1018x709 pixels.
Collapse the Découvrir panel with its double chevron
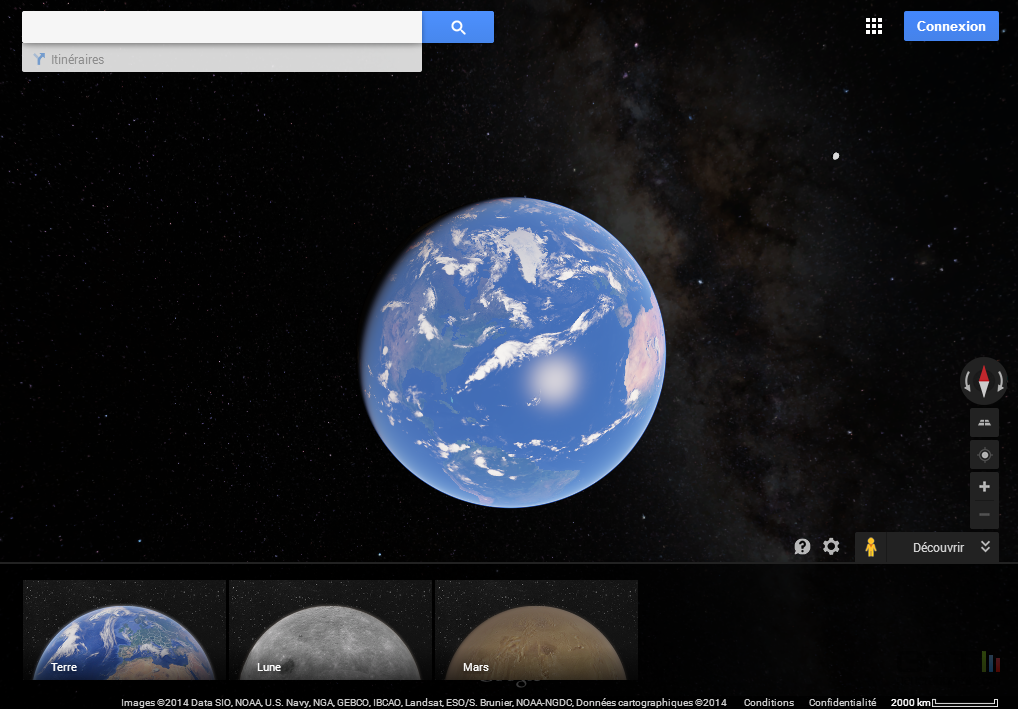tap(986, 547)
